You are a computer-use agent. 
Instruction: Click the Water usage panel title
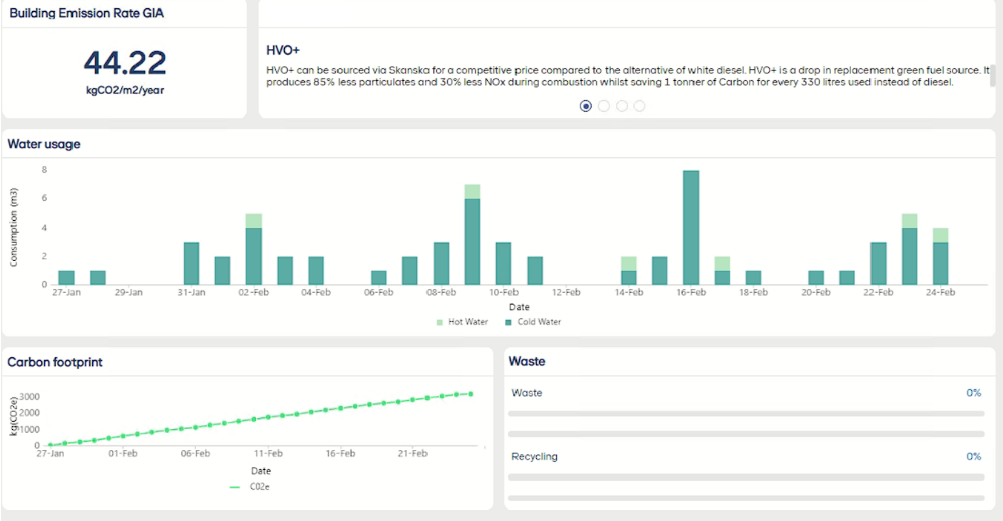44,144
